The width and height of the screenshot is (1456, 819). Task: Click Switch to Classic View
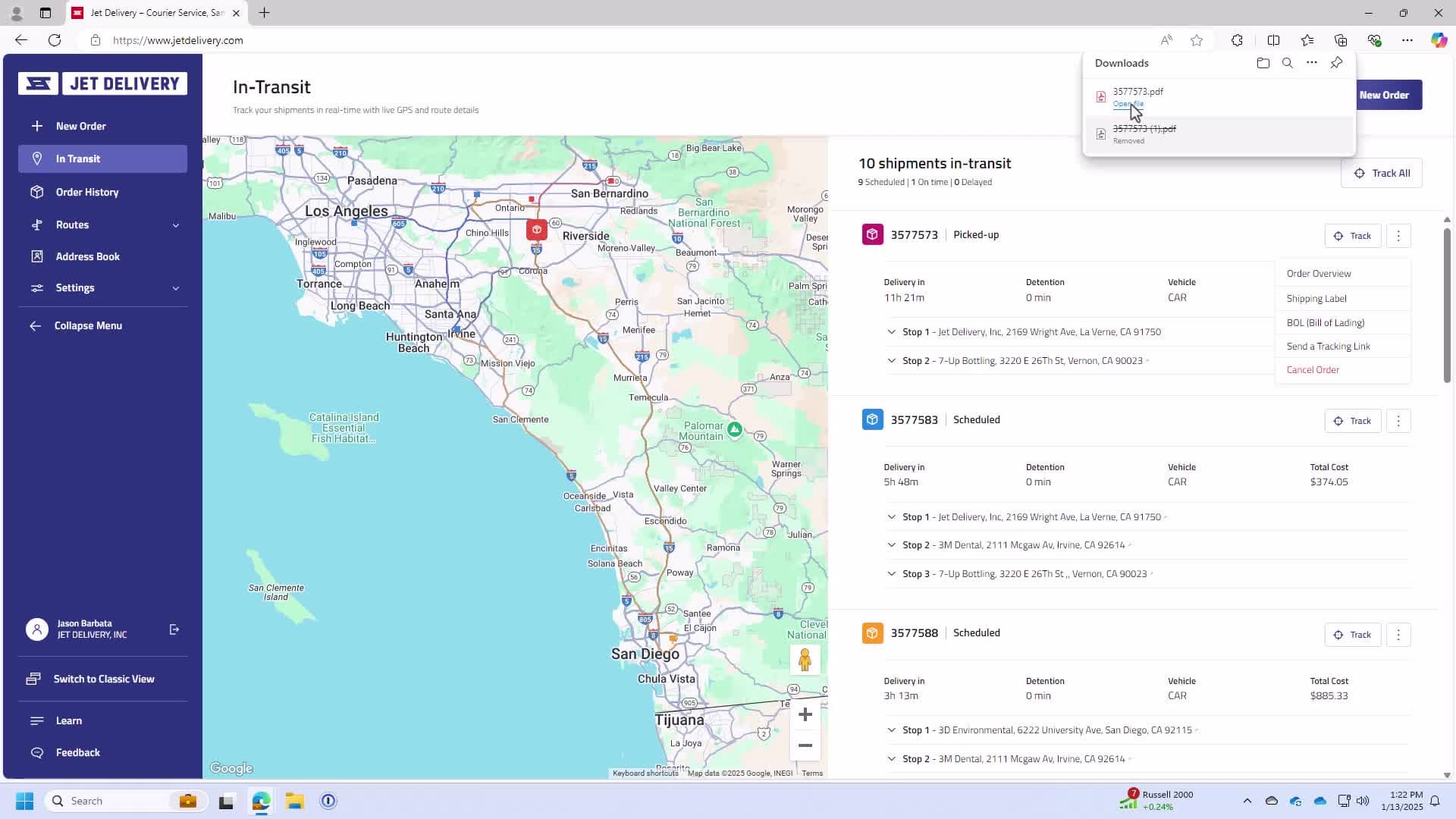[x=104, y=679]
